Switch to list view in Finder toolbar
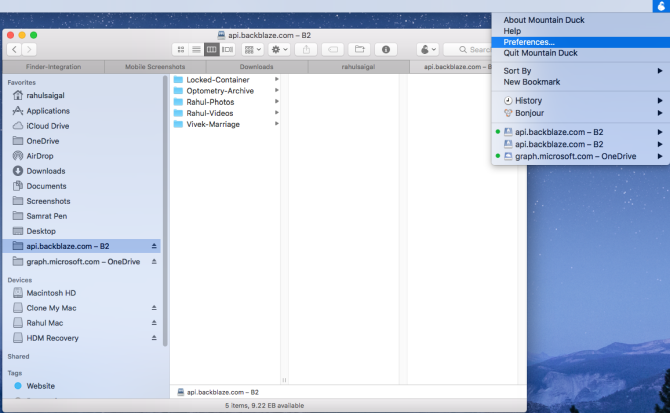Viewport: 670px width, 413px height. 196,48
